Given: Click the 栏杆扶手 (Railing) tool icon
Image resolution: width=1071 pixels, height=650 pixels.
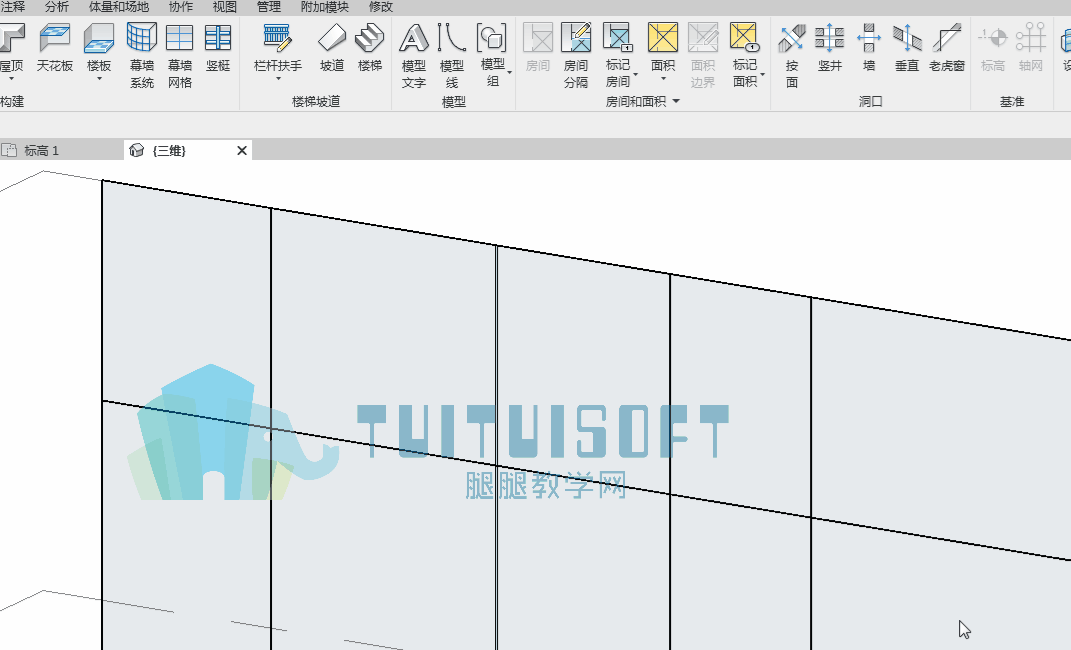Looking at the screenshot, I should 278,38.
